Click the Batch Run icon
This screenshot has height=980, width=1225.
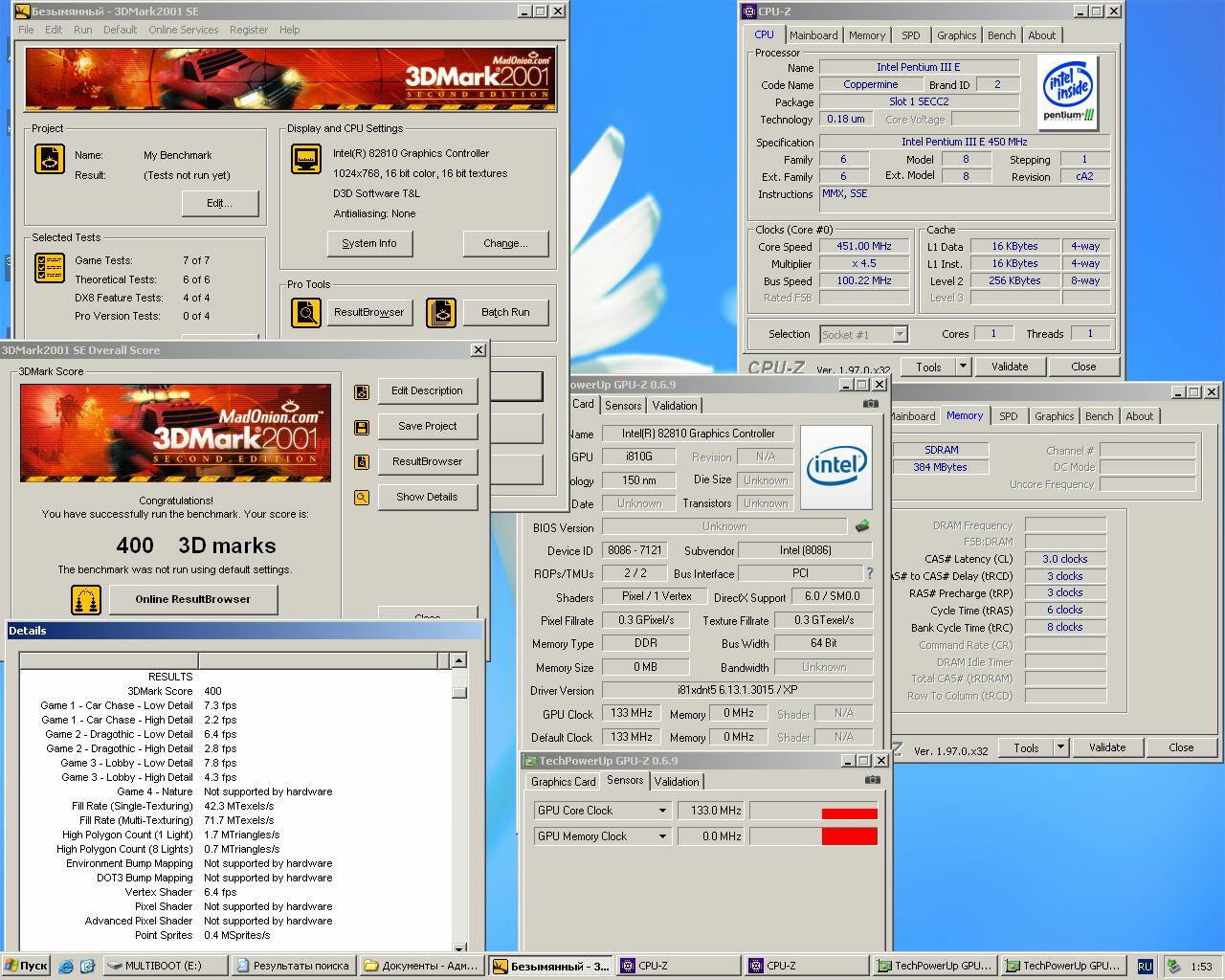(441, 312)
